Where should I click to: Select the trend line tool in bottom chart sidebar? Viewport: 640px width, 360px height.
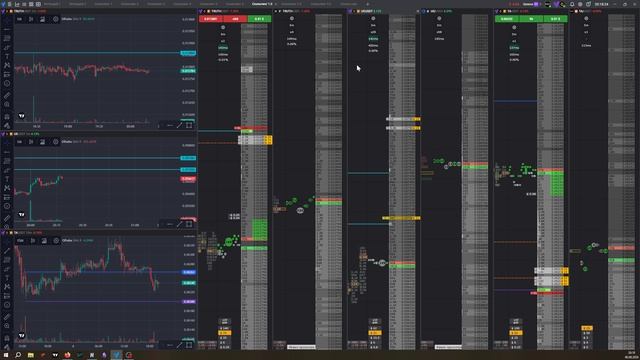7,251
